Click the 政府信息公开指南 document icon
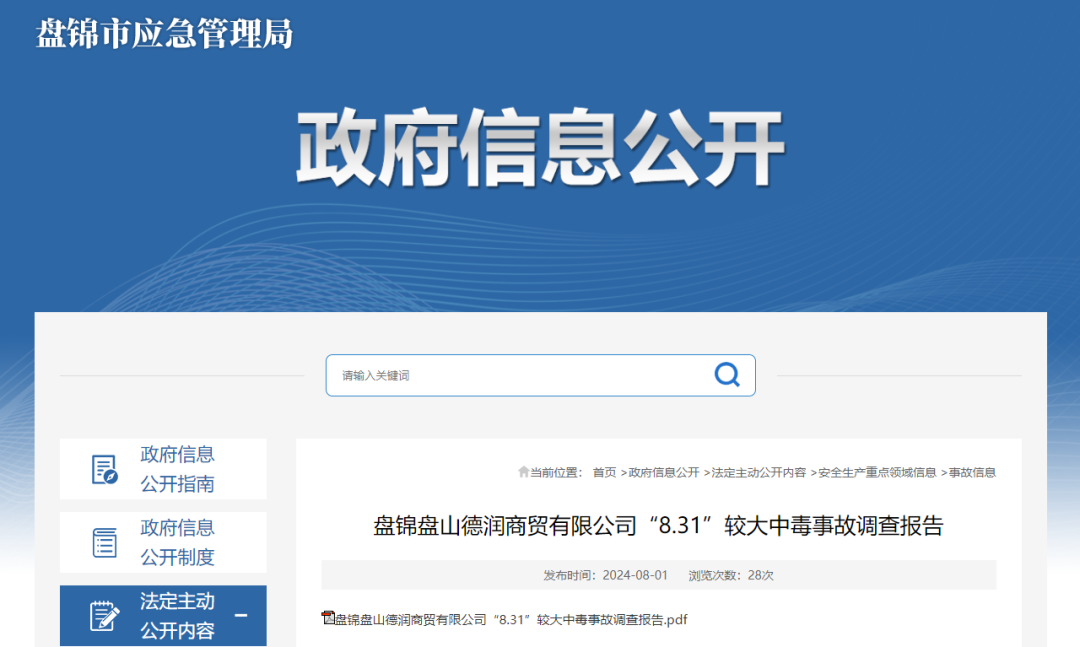Viewport: 1080px width, 647px height. click(104, 469)
